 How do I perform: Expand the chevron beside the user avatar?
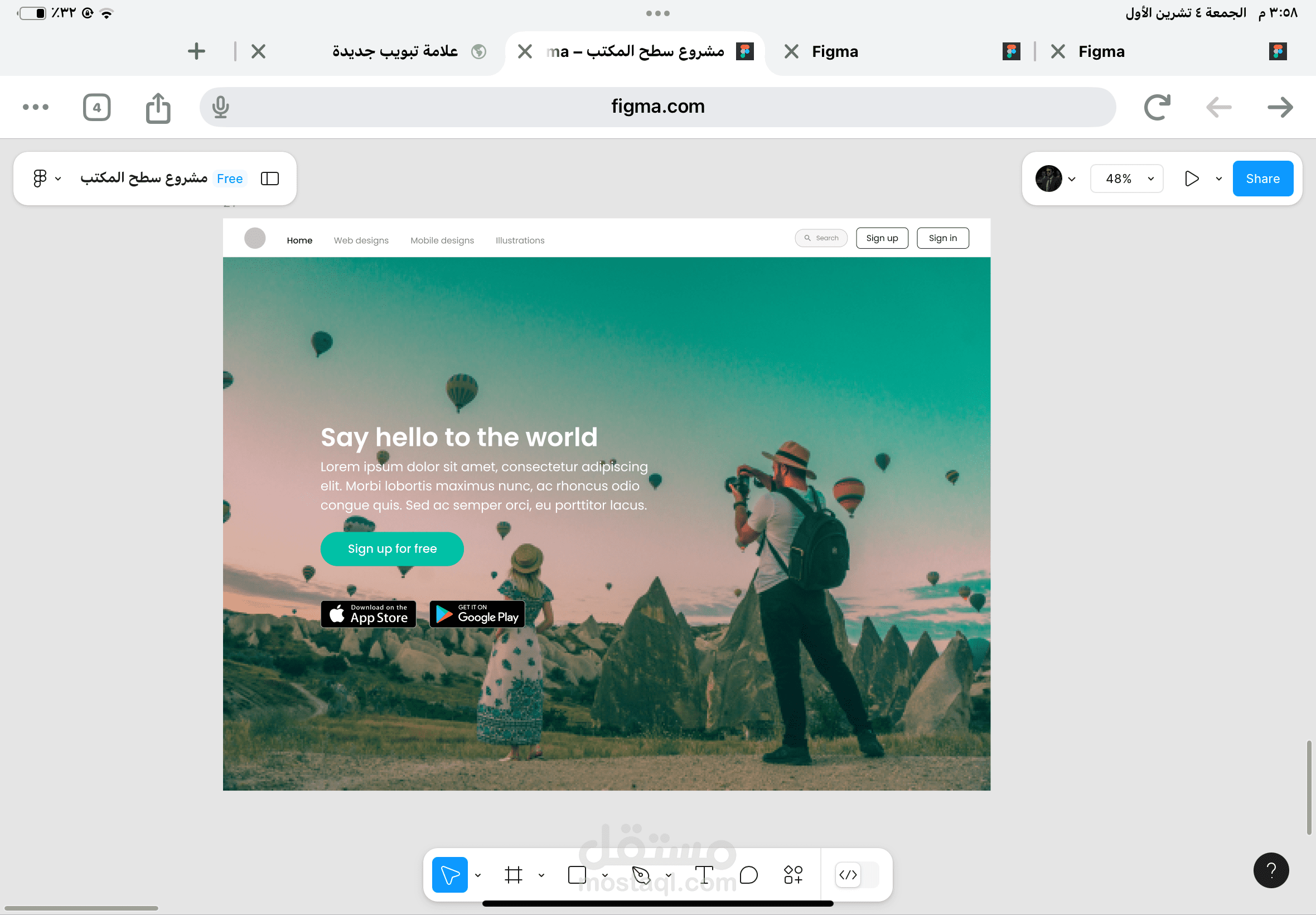coord(1072,179)
